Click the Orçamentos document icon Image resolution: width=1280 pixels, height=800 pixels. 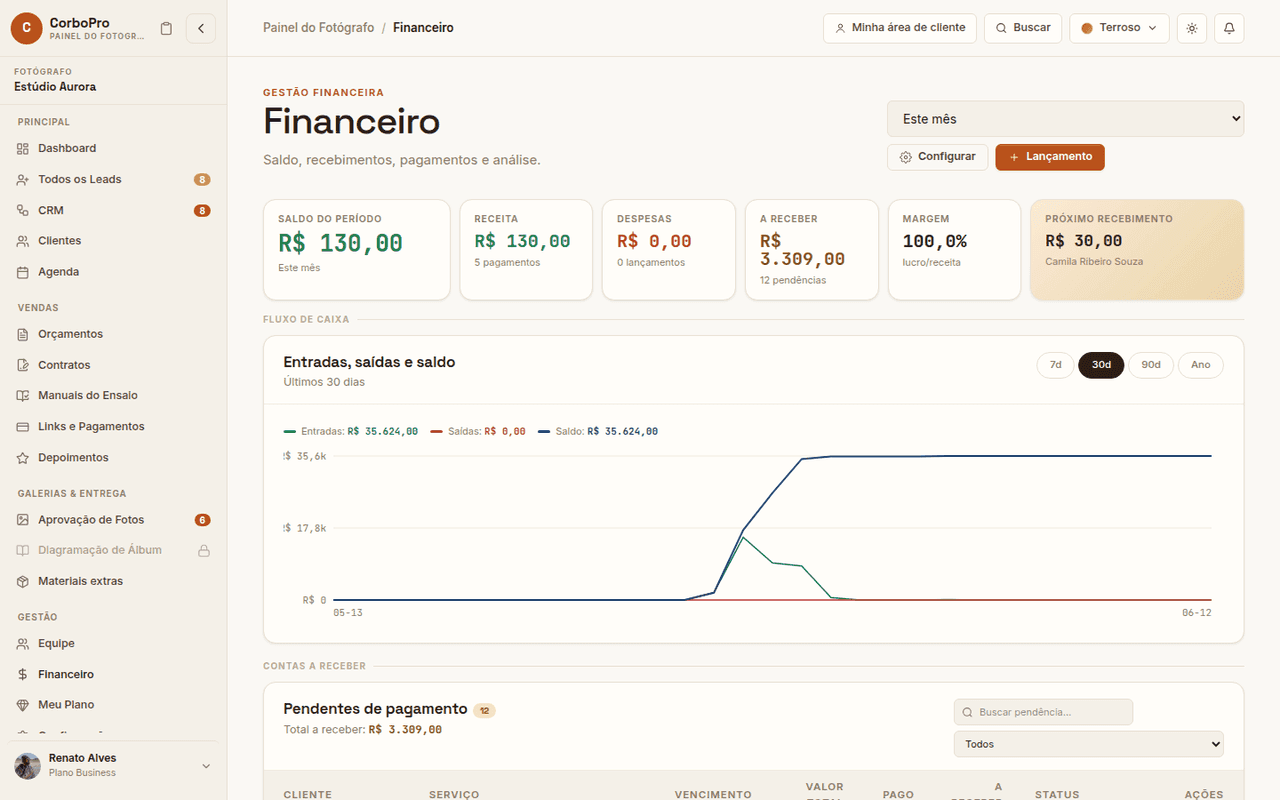[23, 334]
